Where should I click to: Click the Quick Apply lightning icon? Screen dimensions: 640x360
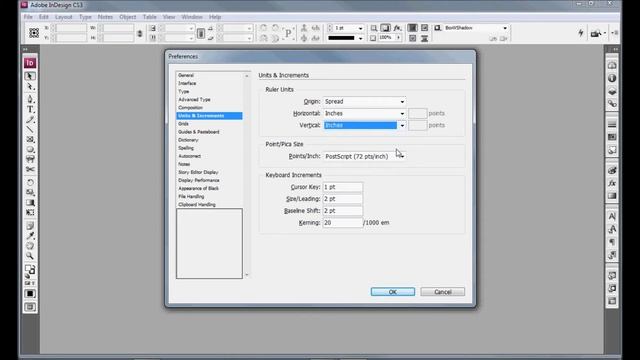point(581,33)
